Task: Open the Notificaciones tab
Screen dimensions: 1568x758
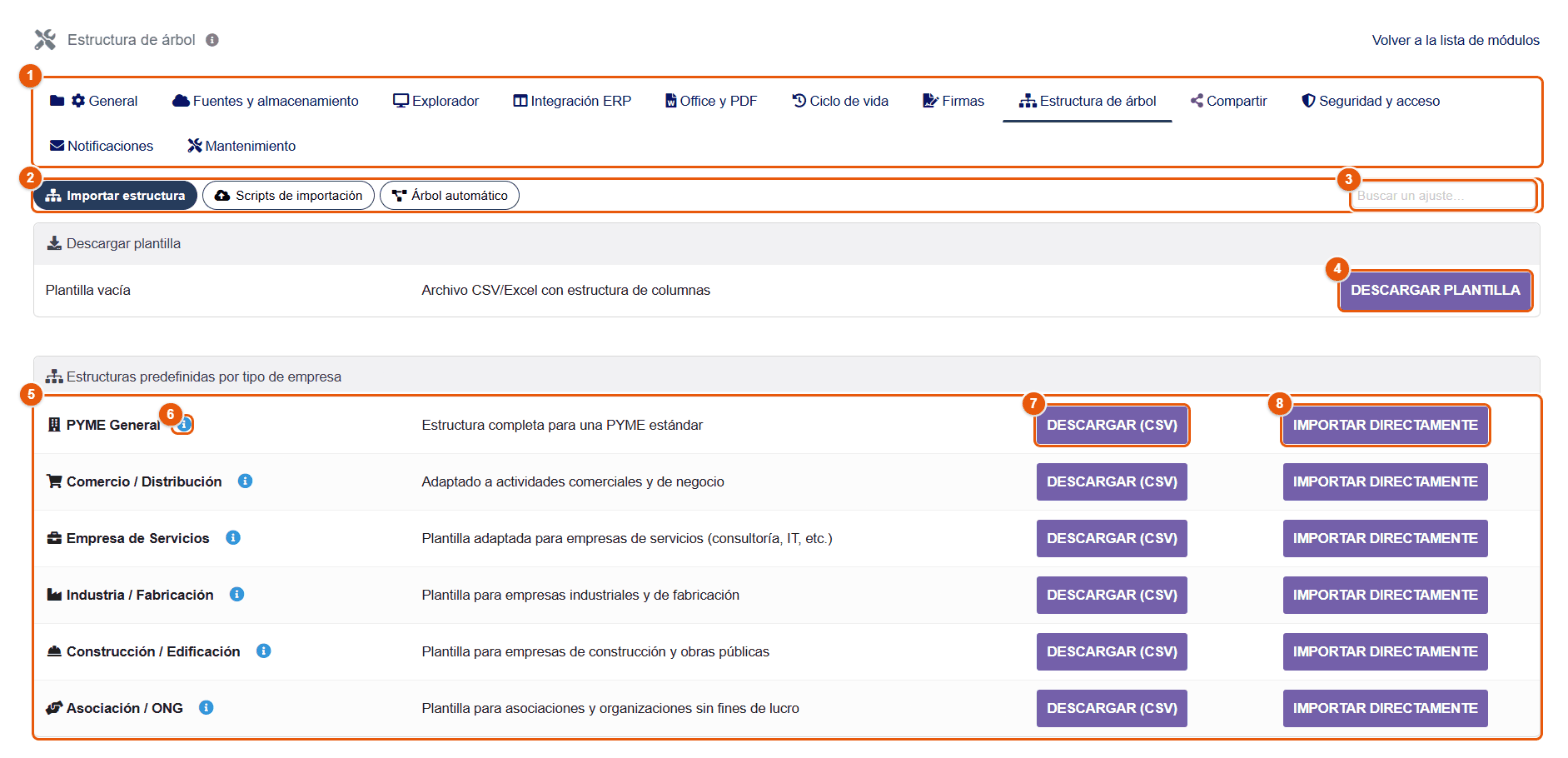Action: click(101, 146)
